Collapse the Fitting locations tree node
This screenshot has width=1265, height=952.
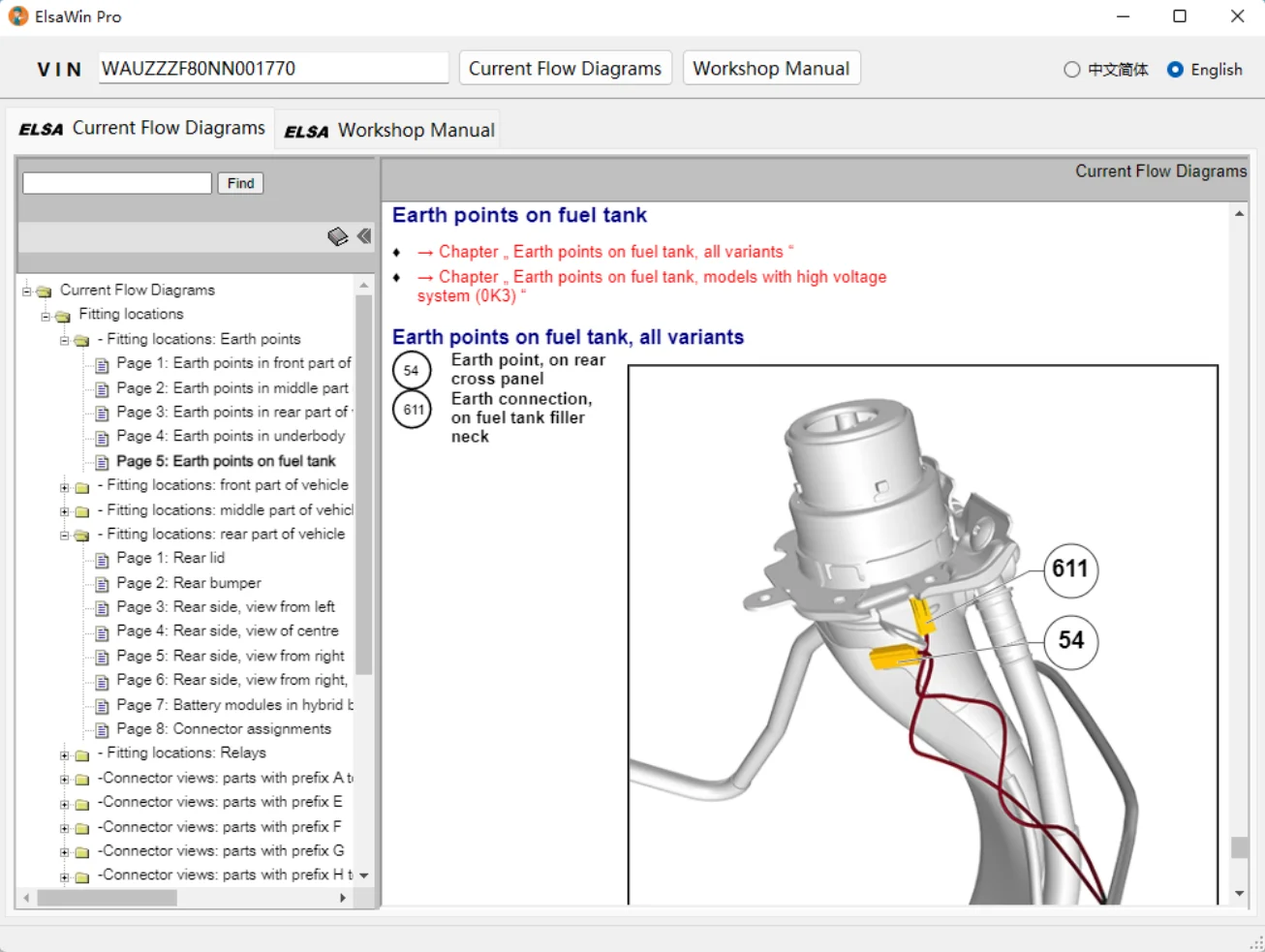[46, 316]
